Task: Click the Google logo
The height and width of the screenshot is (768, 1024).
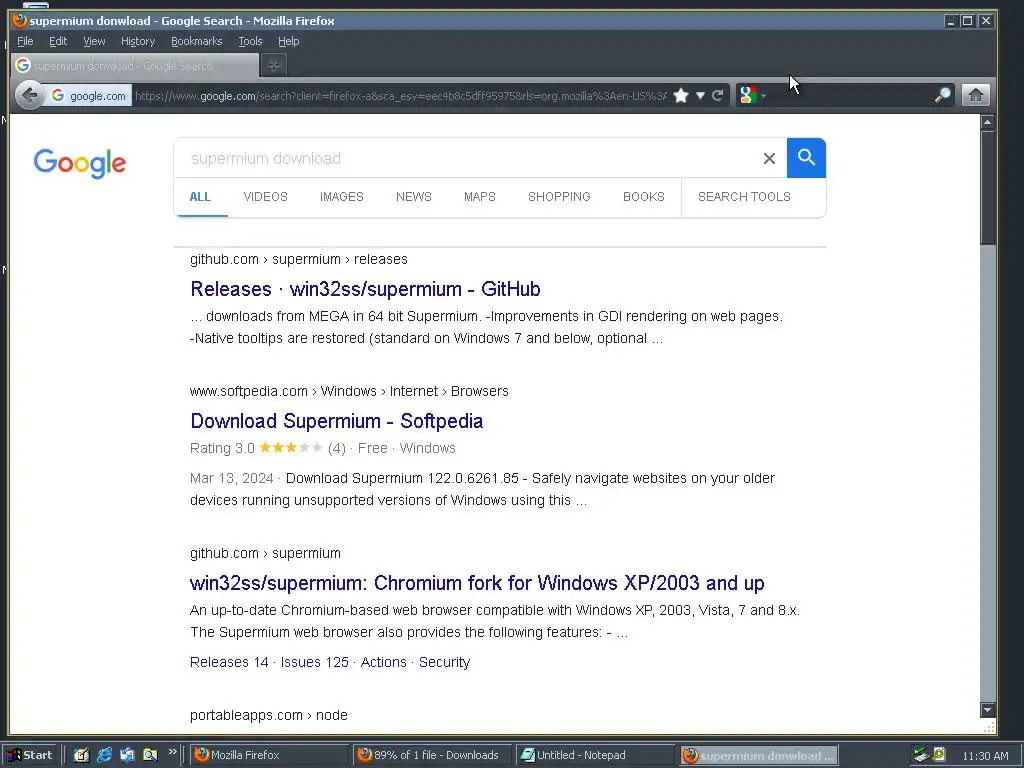Action: point(80,163)
